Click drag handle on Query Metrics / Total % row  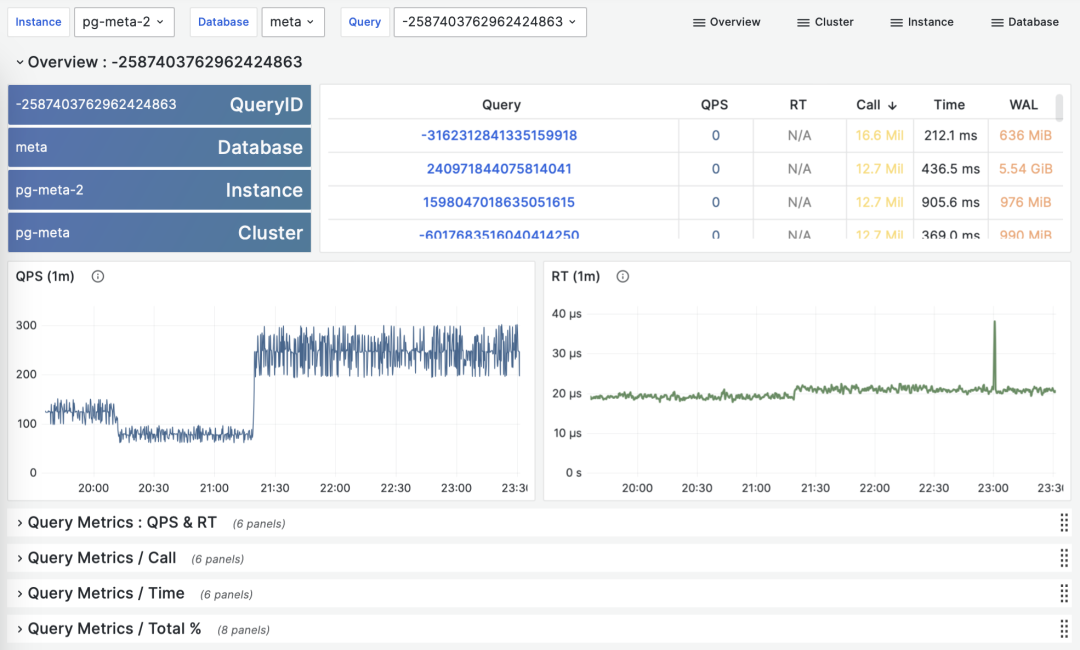1063,629
